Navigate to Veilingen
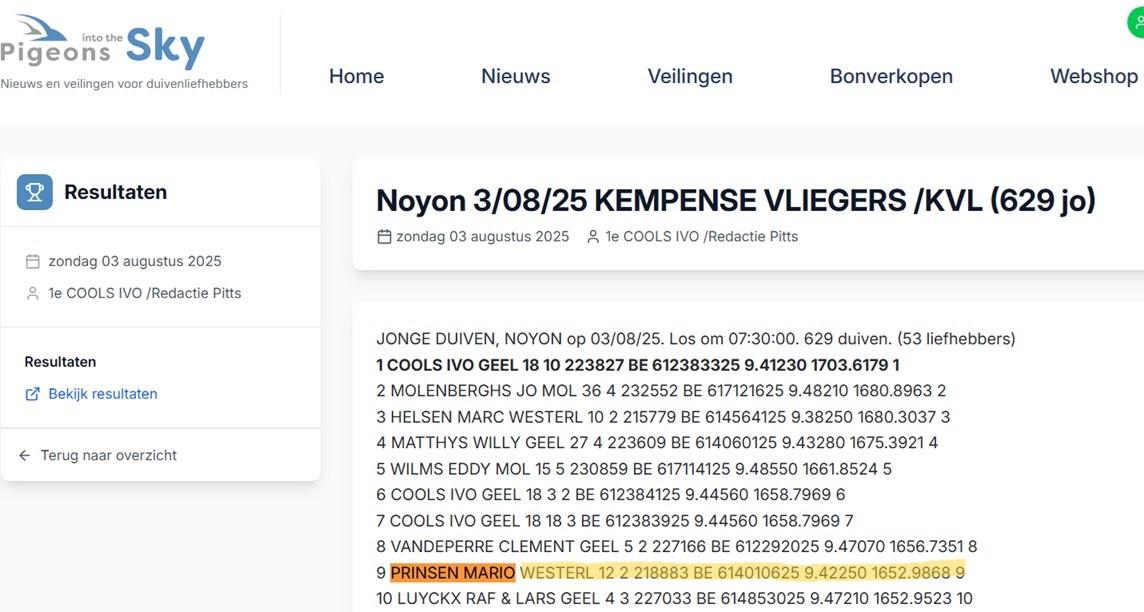 [689, 75]
